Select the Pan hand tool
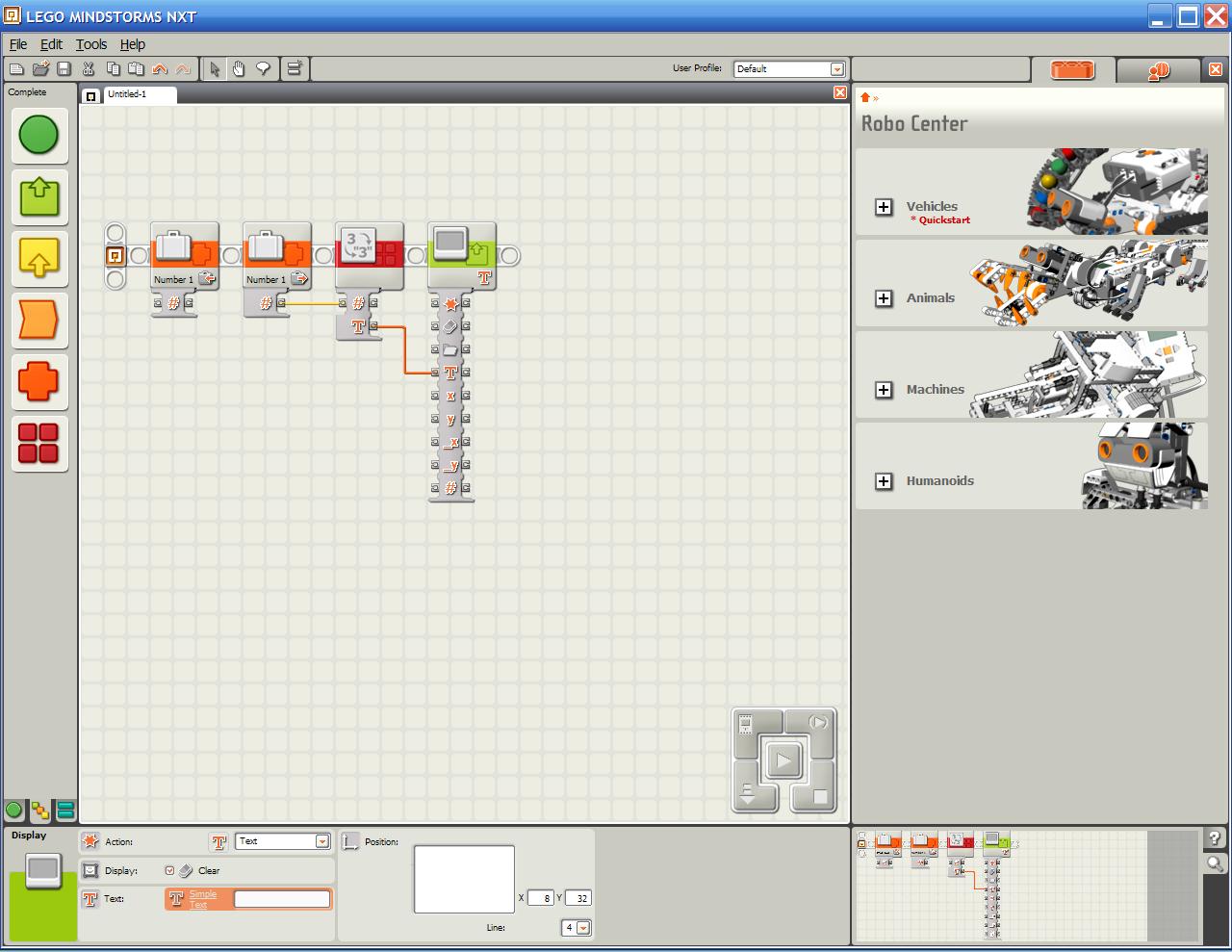 click(239, 68)
